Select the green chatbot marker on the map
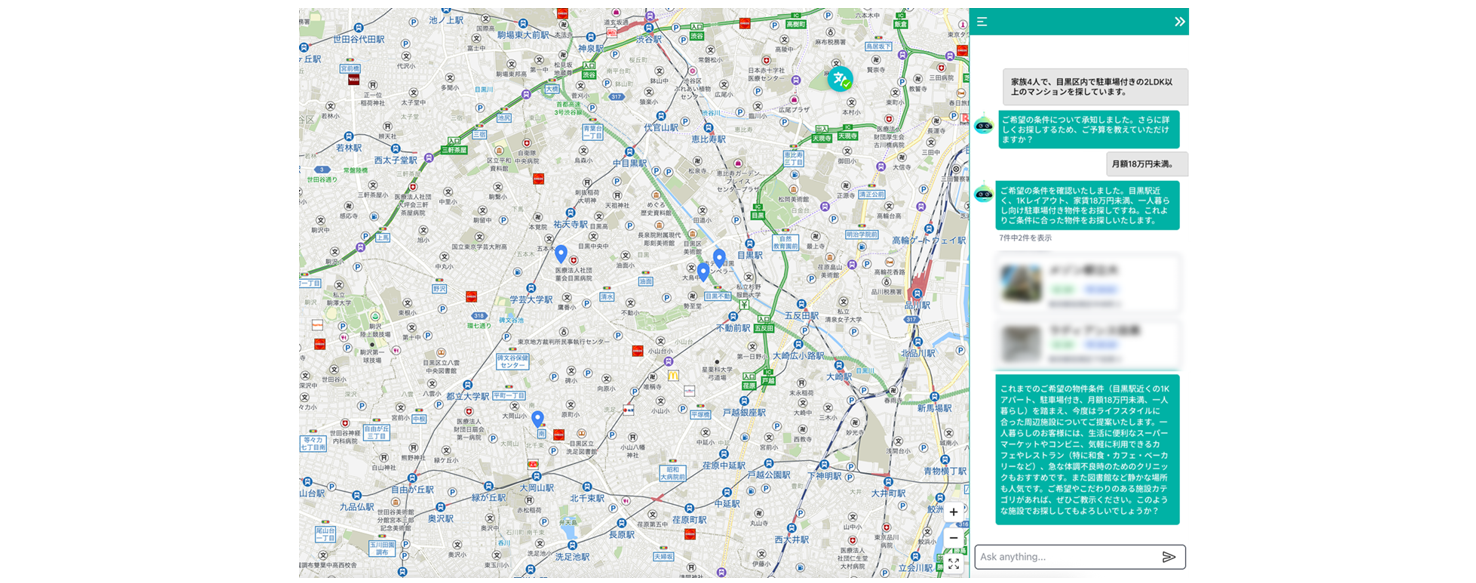 coord(843,78)
